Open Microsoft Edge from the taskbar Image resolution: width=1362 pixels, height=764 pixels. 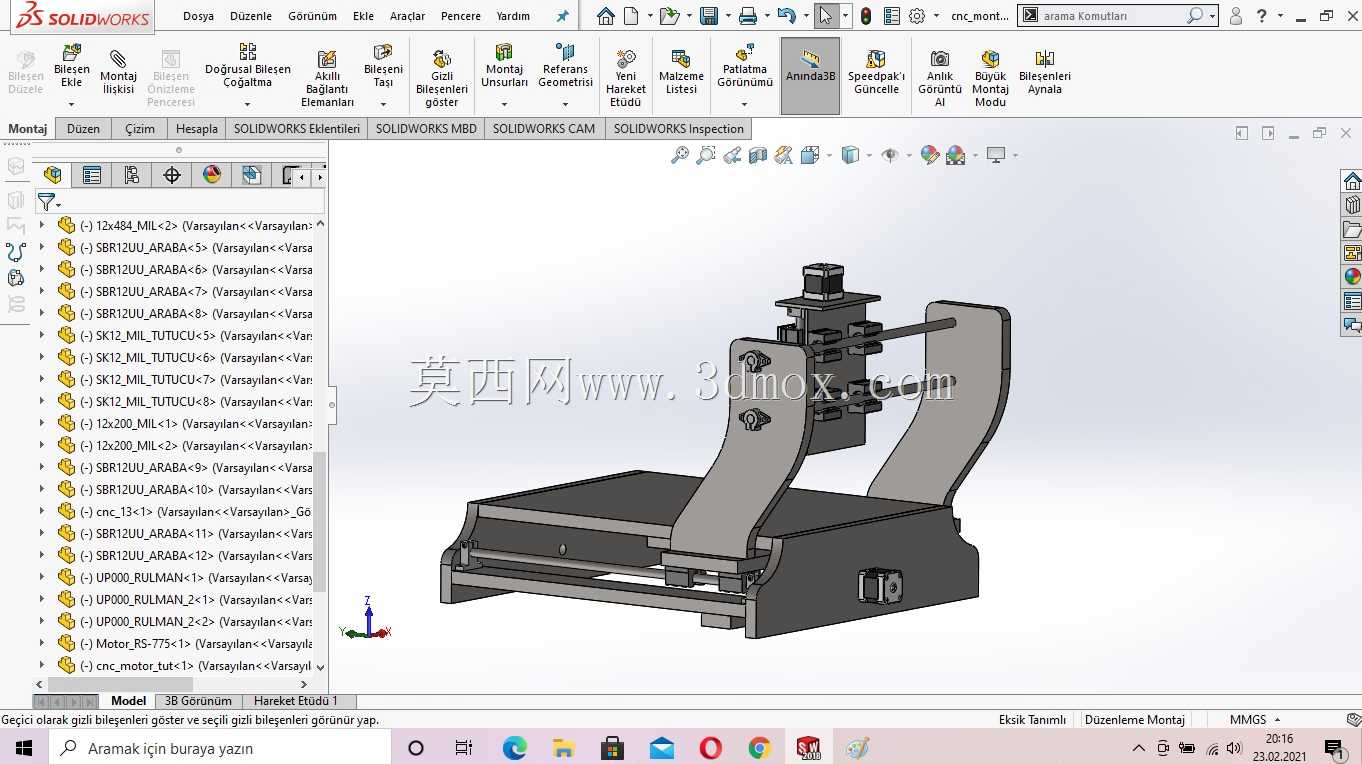click(514, 747)
